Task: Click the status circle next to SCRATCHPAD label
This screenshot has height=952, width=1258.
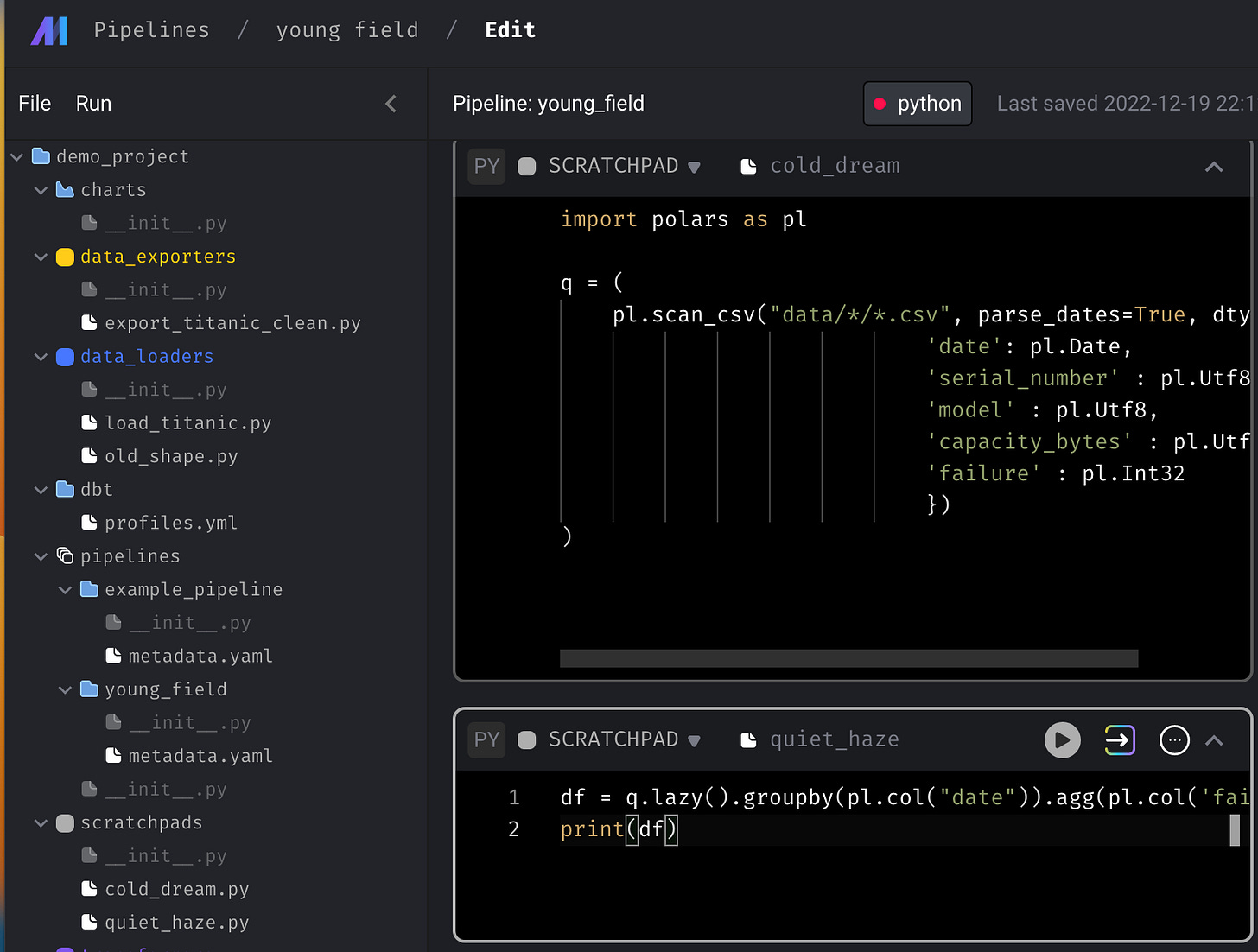Action: tap(527, 167)
